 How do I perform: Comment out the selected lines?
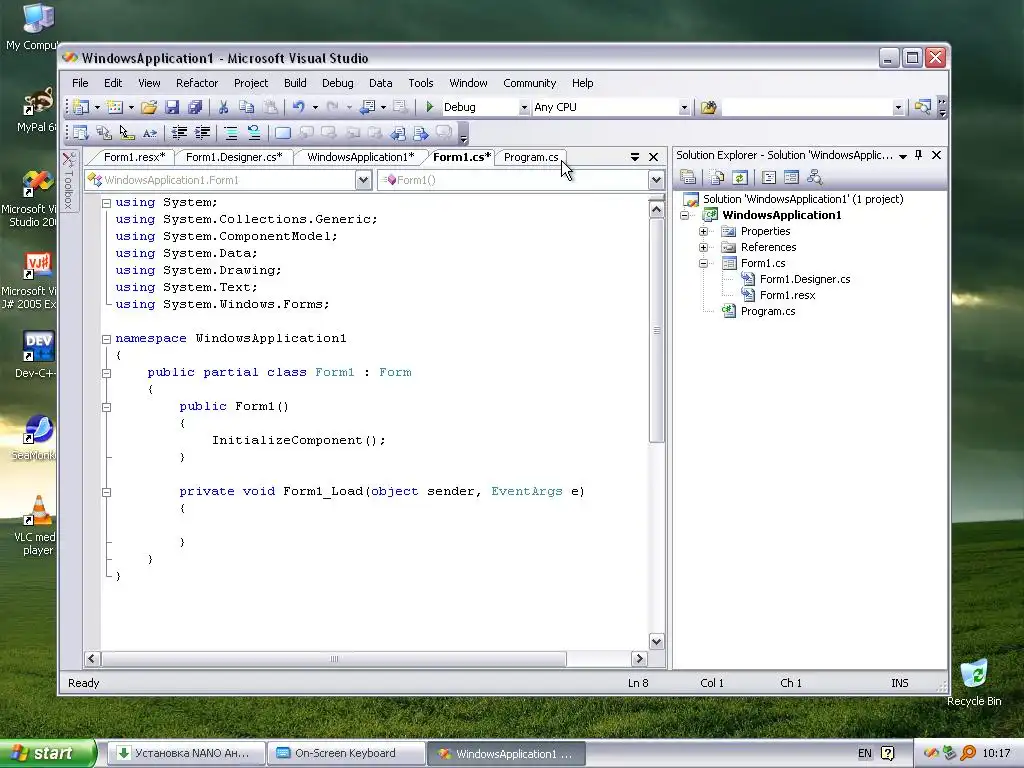tap(231, 133)
